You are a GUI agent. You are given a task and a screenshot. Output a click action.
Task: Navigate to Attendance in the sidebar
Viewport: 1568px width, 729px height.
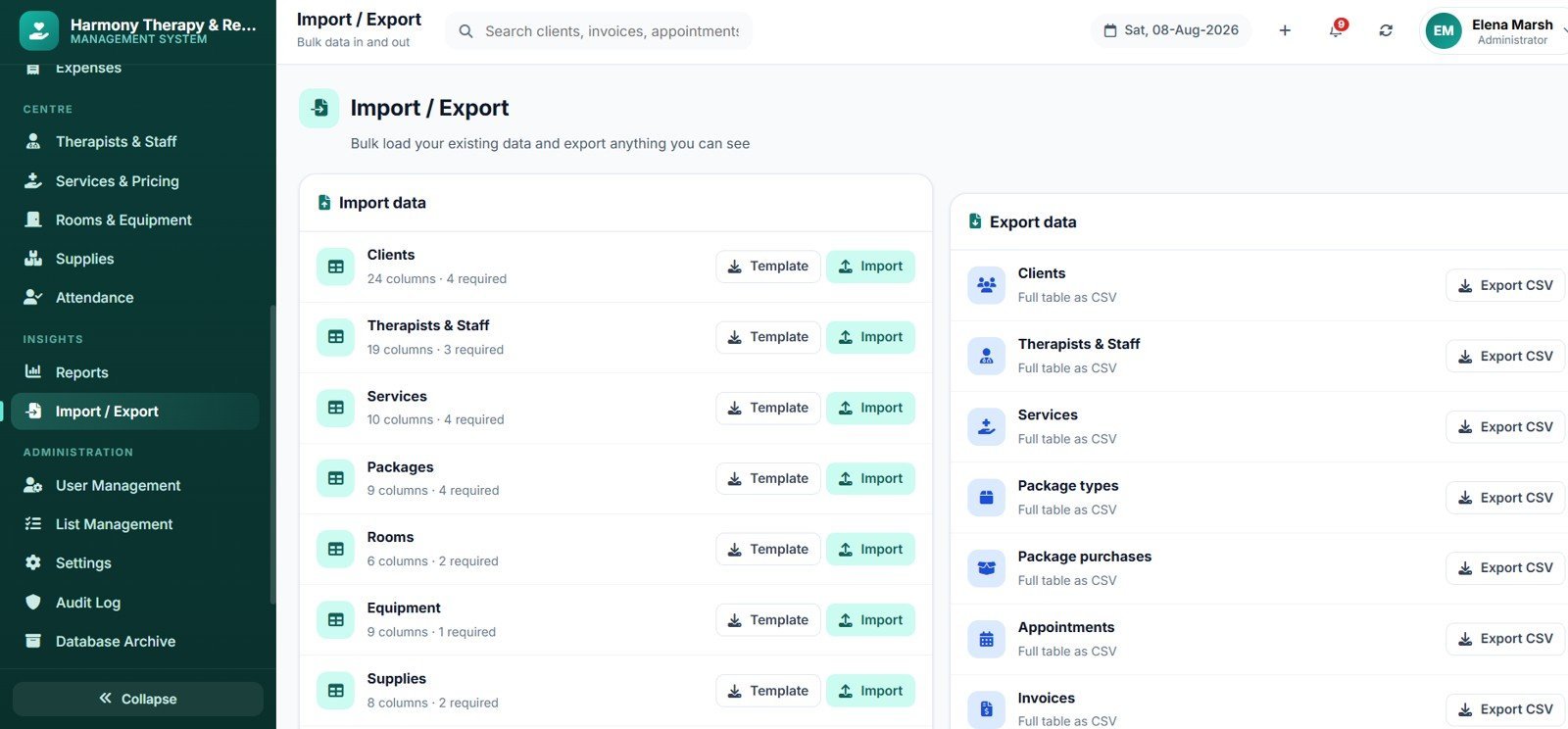(x=135, y=298)
